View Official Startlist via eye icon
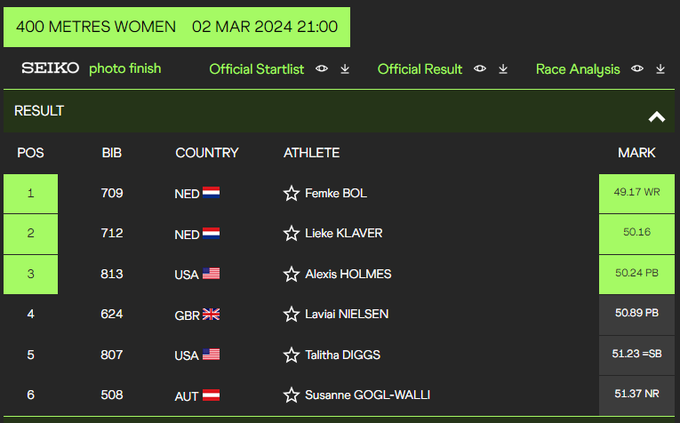The height and width of the screenshot is (423, 680). pyautogui.click(x=322, y=69)
